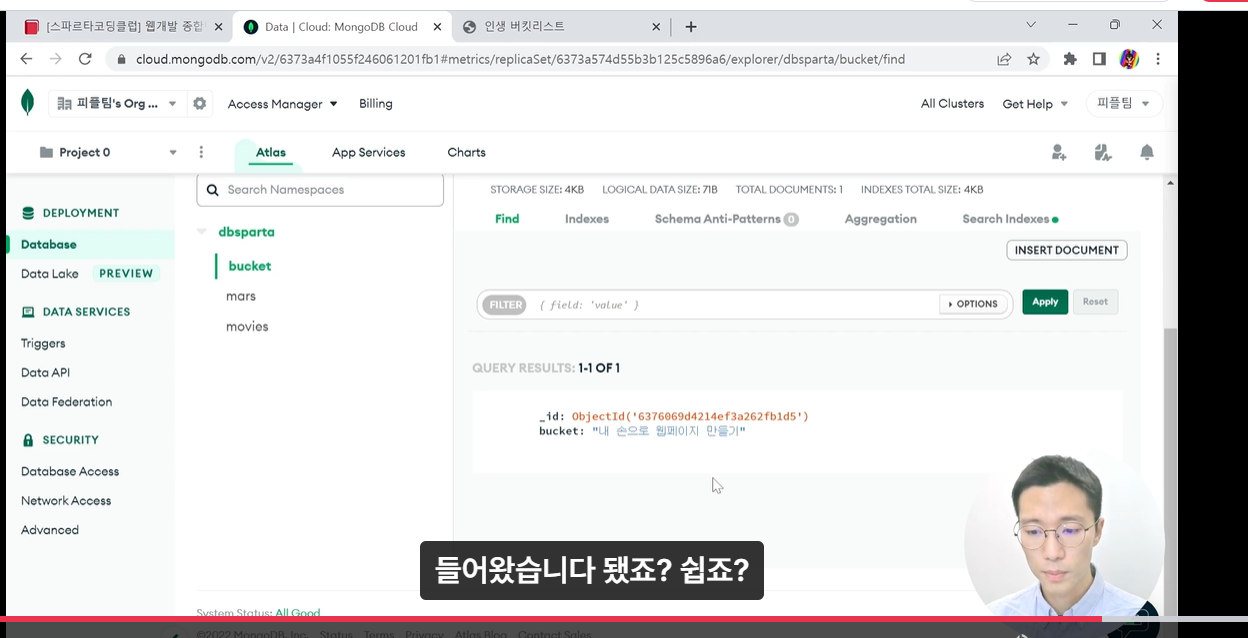Share this page icon in address bar
This screenshot has height=638, width=1248.
click(x=1004, y=59)
